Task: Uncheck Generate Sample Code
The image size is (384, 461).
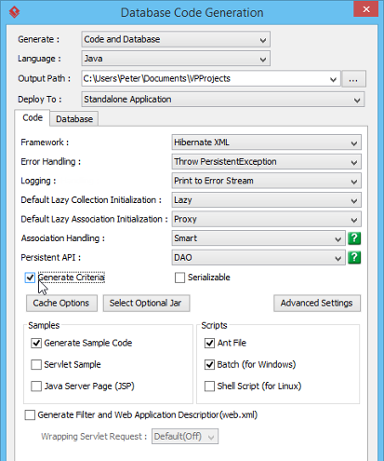Action: pyautogui.click(x=36, y=343)
